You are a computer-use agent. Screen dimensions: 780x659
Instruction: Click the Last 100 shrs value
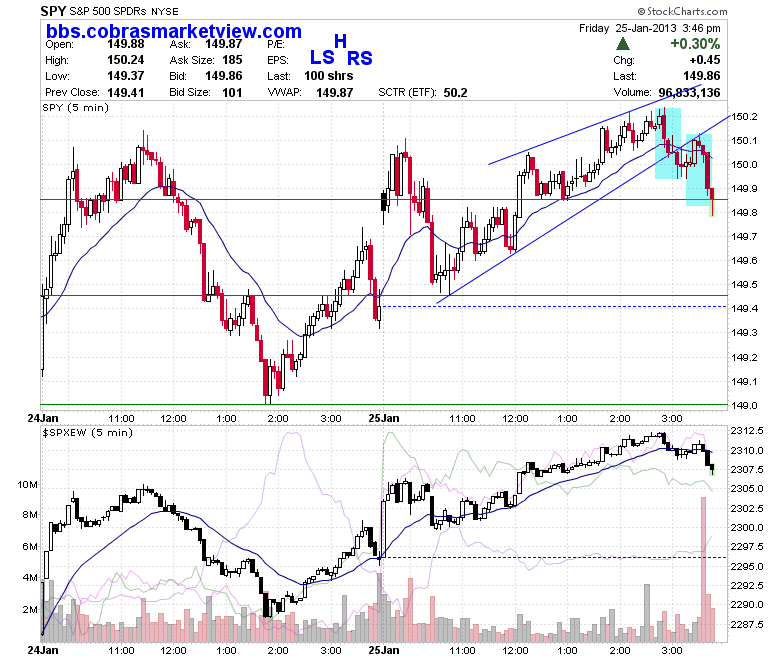click(x=329, y=76)
